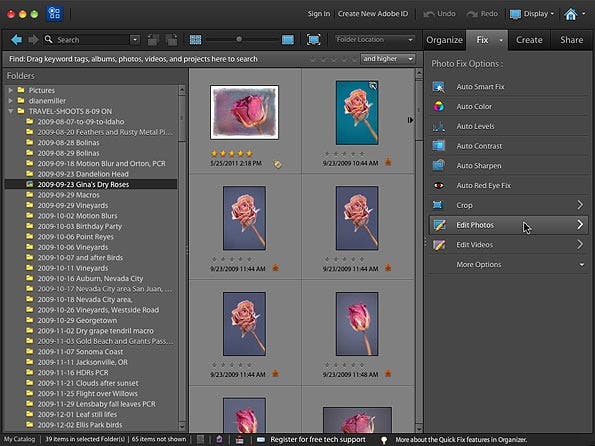This screenshot has width=595, height=446.
Task: Click the My Catalog status entry
Action: (20, 439)
